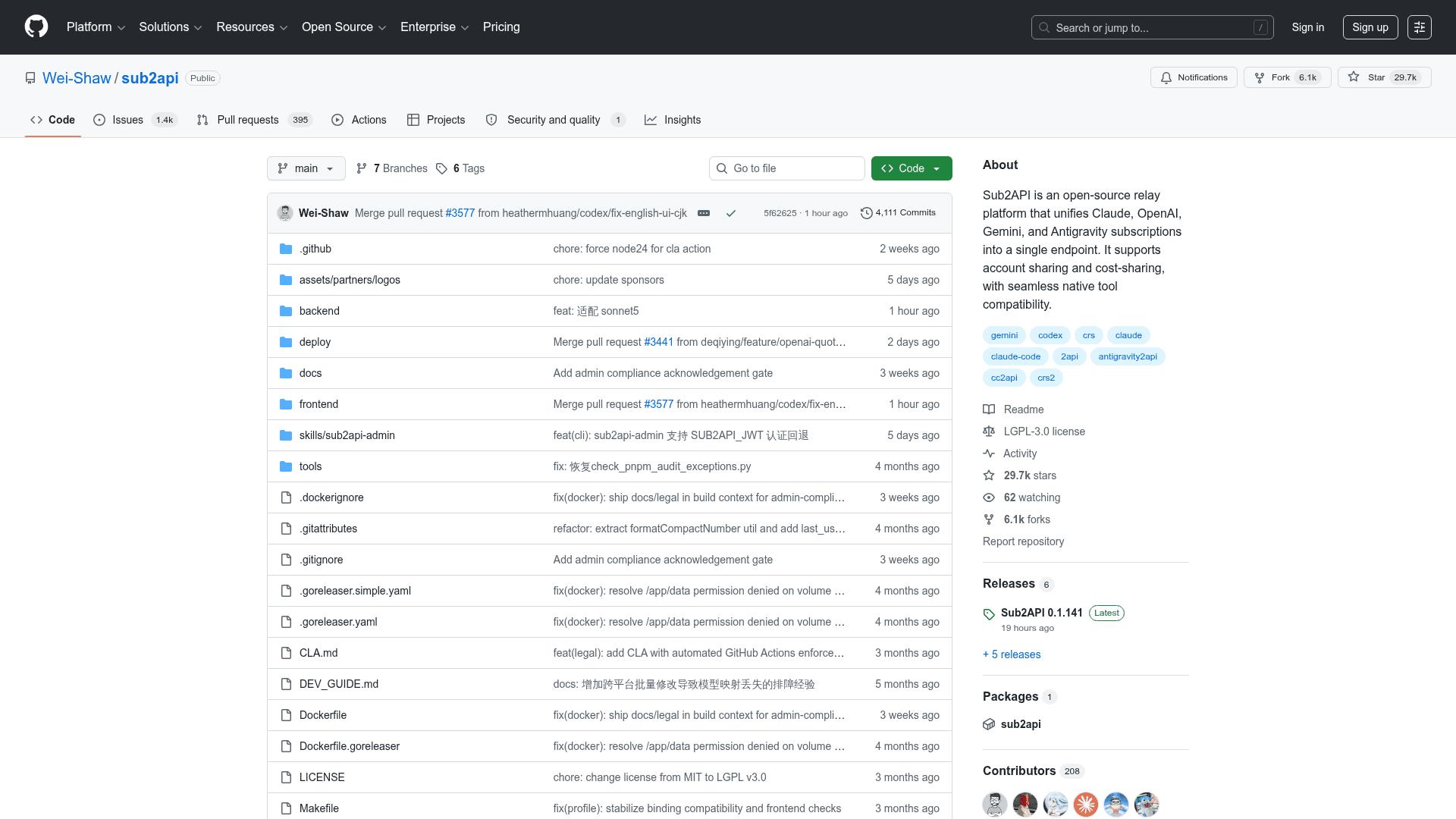The height and width of the screenshot is (819, 1456).
Task: Go to the GitHub homepage logo
Action: 36,27
